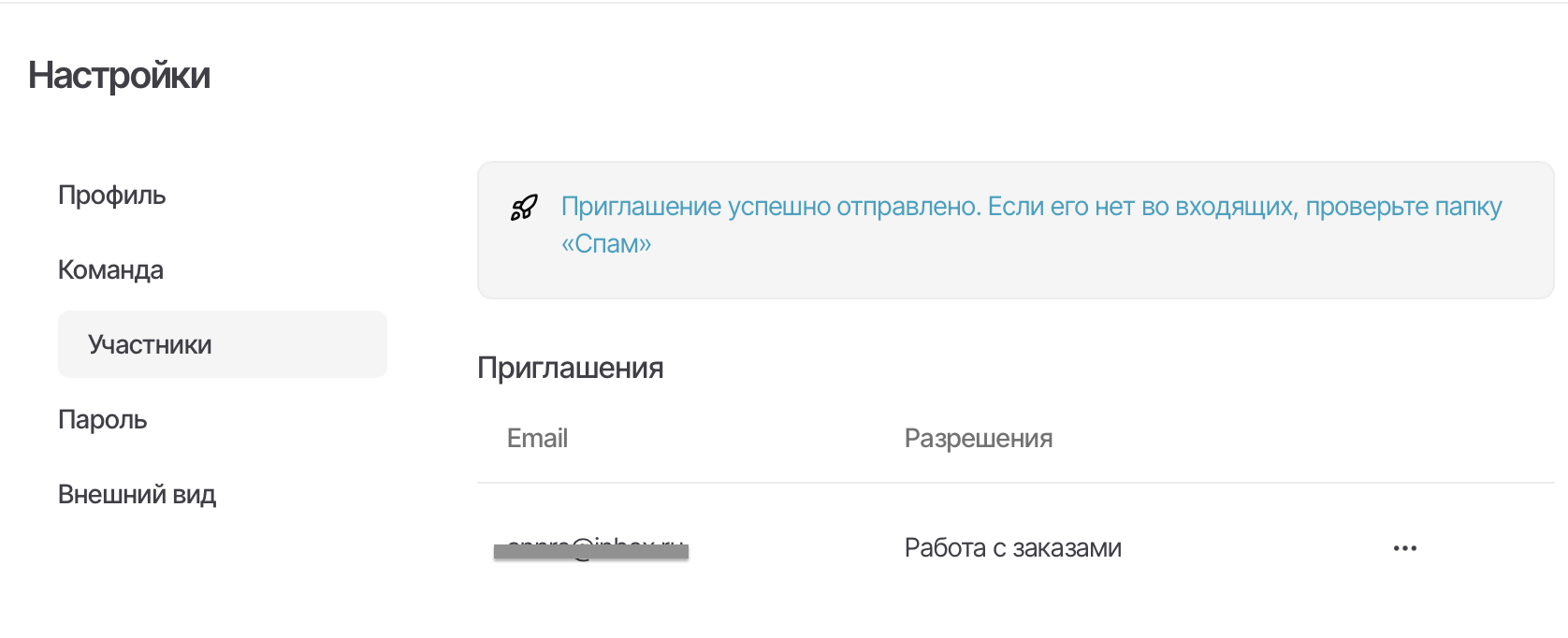
Task: Click the Разрешения column header
Action: coord(978,439)
